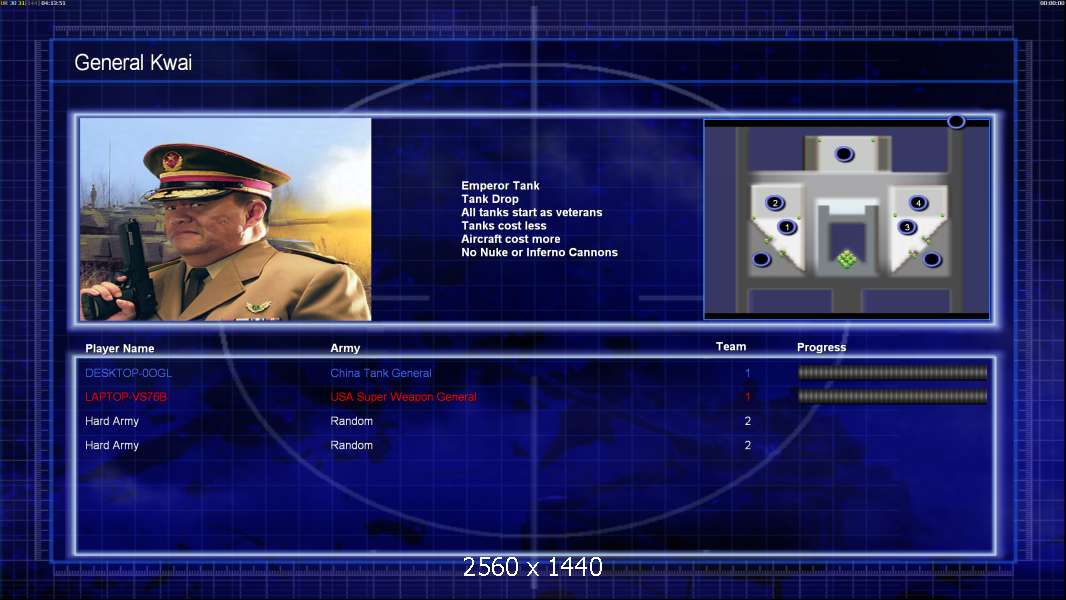1066x600 pixels.
Task: Click the 'Tank Drop' ability line
Action: pyautogui.click(x=490, y=199)
